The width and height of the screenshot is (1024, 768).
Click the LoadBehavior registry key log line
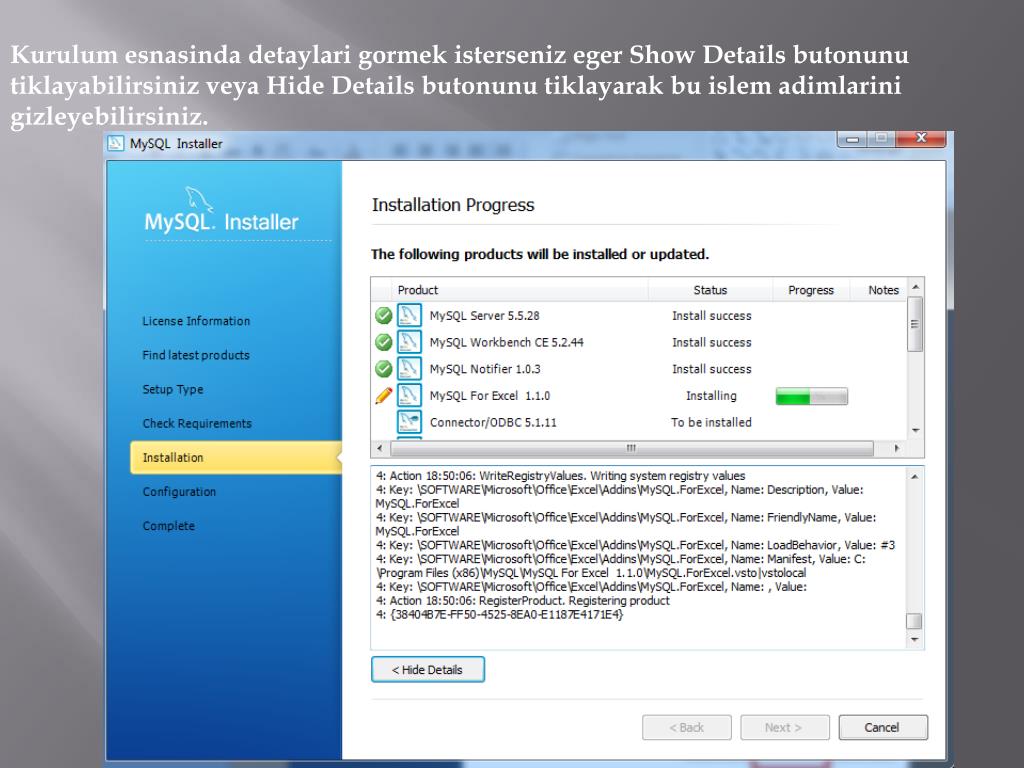point(635,545)
